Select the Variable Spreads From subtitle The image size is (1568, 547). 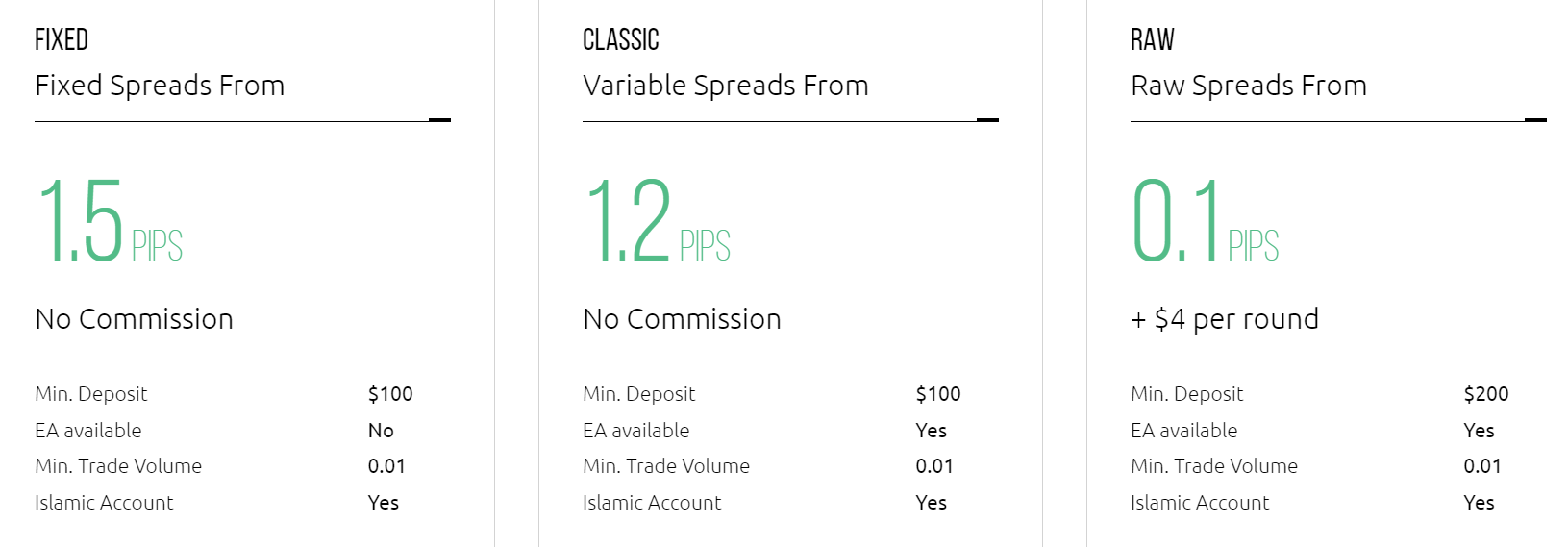tap(726, 86)
